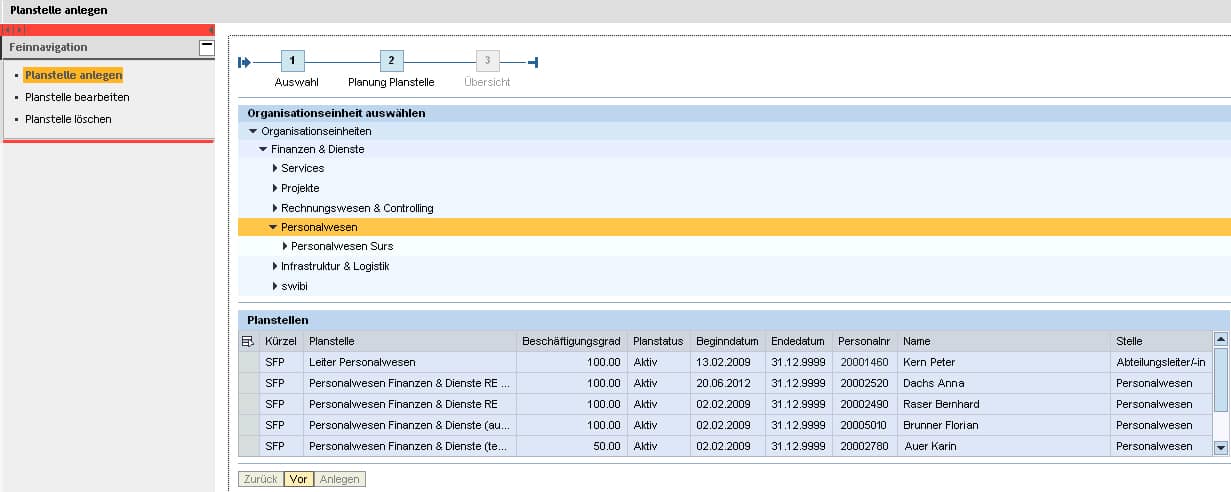Click the name cell Kern Peter

(1004, 362)
